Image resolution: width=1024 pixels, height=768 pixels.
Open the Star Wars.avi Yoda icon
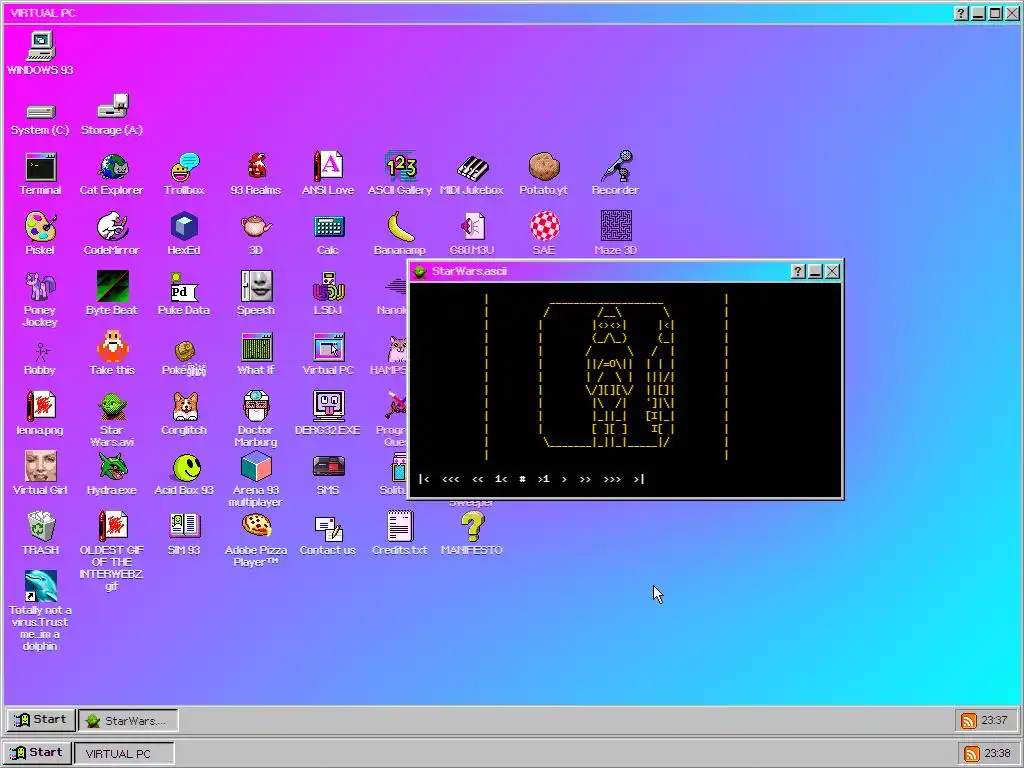(x=112, y=407)
